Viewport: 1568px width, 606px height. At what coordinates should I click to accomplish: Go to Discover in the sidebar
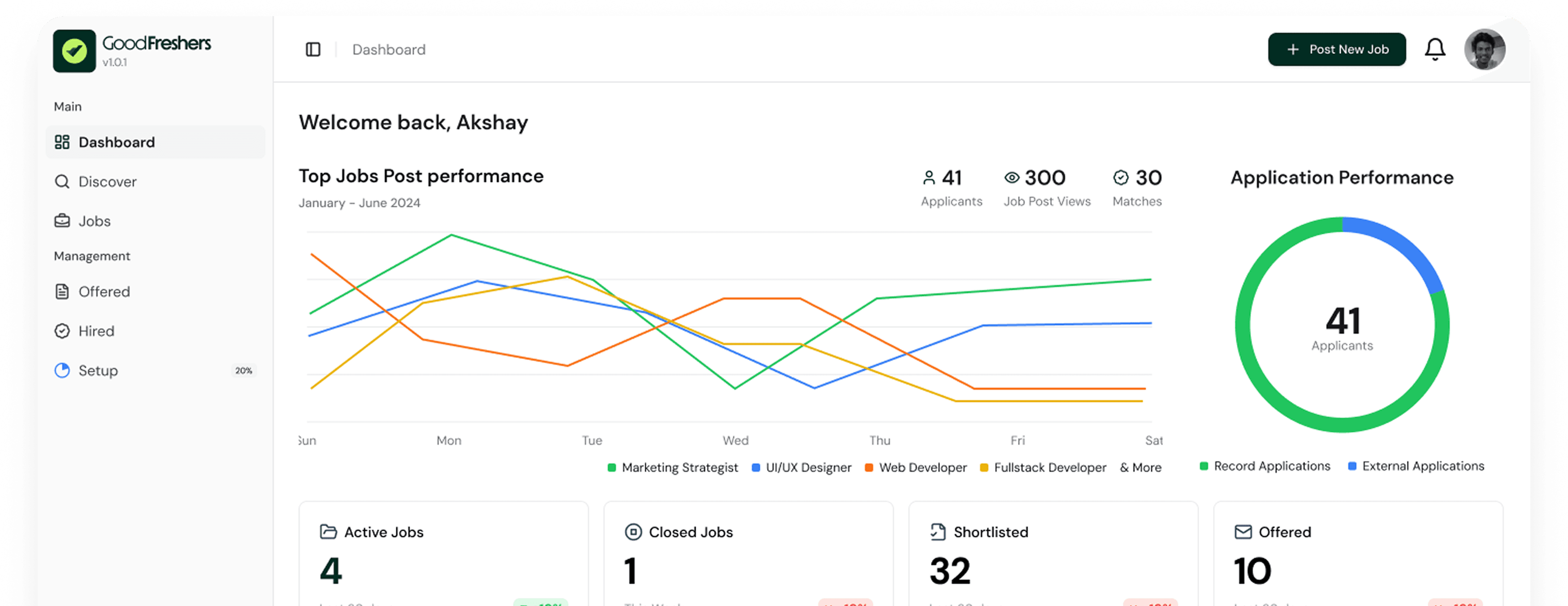coord(107,182)
